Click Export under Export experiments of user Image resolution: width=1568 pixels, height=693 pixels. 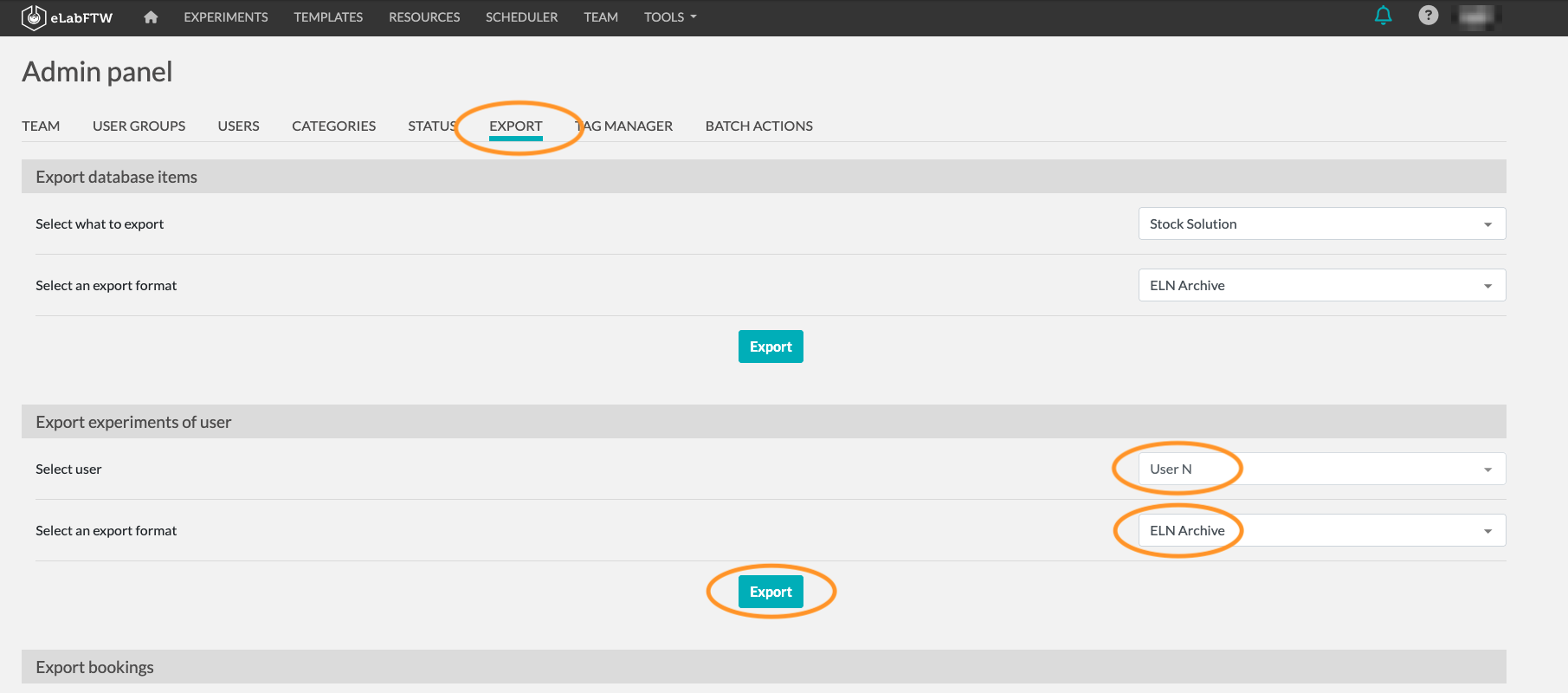point(771,592)
